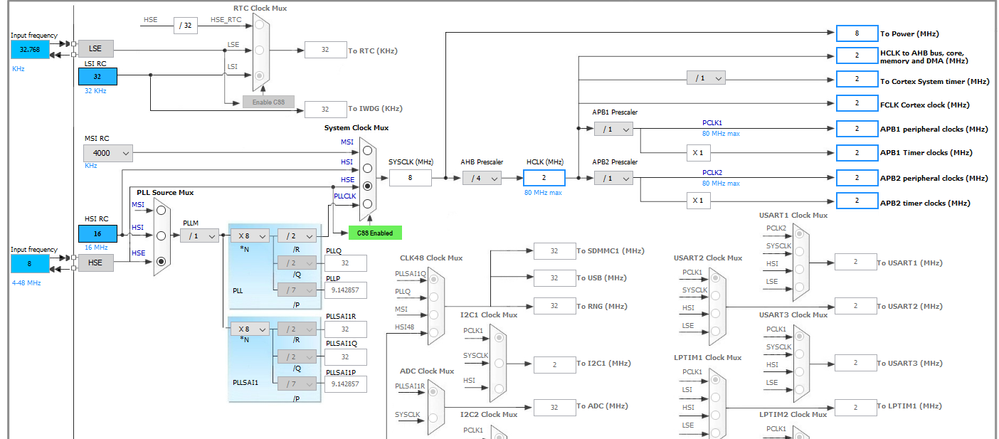Click the SYSCLK (MHz) value box
This screenshot has height=439, width=999.
pyautogui.click(x=410, y=178)
